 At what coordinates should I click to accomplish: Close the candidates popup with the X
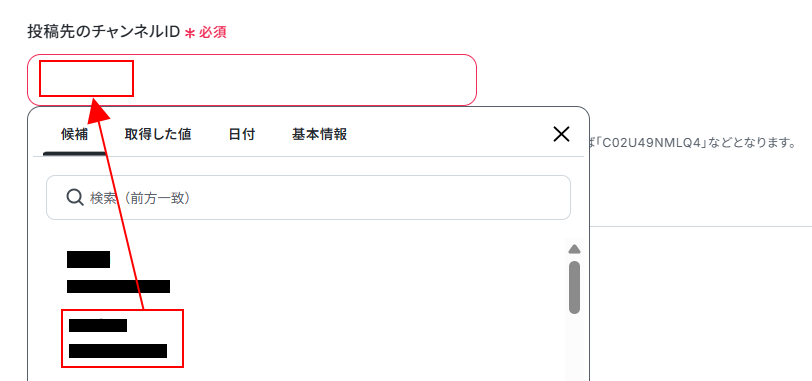[561, 135]
